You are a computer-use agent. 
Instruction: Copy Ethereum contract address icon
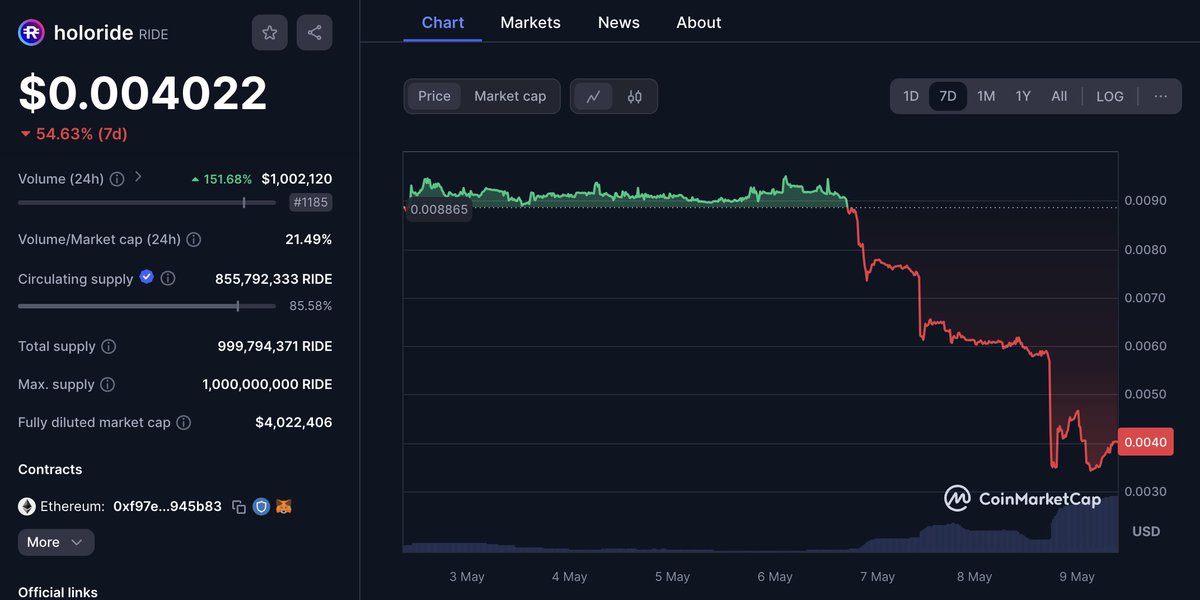pos(239,507)
